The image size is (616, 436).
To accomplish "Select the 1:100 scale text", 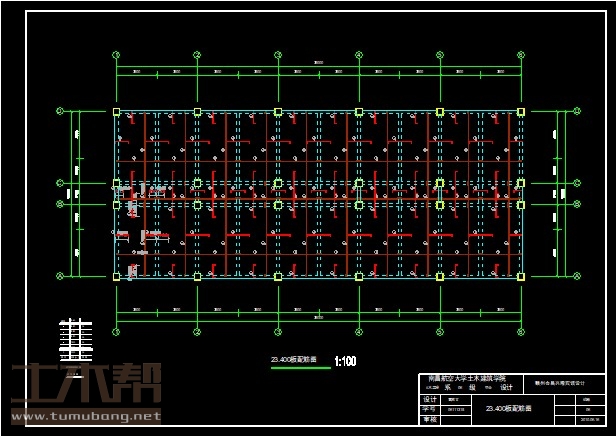I will coord(346,360).
